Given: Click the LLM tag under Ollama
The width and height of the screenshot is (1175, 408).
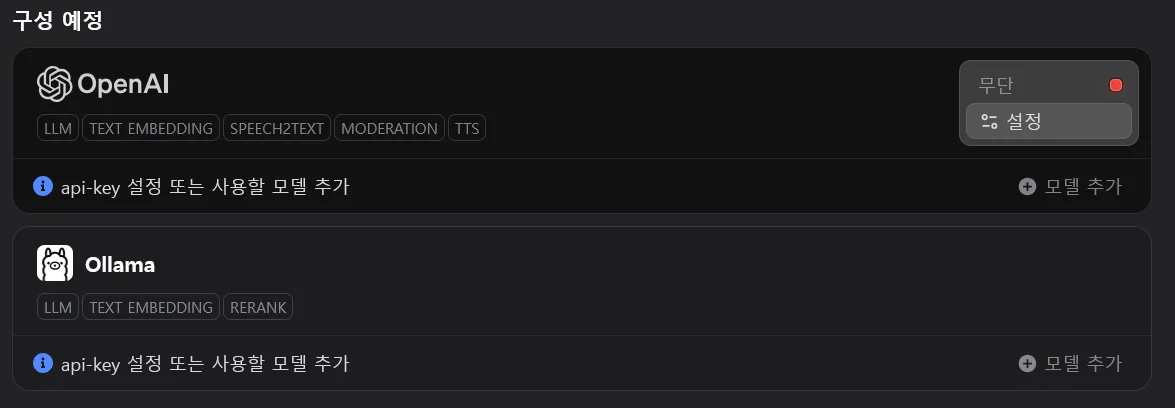Looking at the screenshot, I should pos(58,308).
